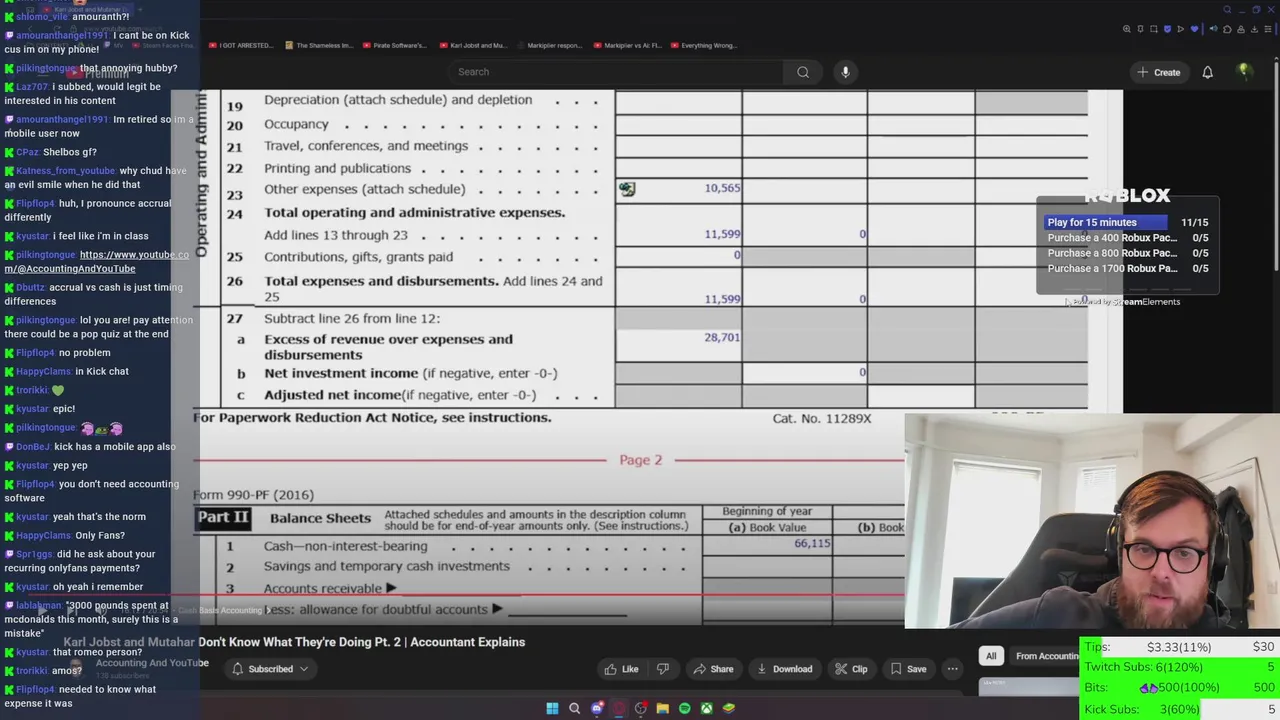This screenshot has width=1280, height=720.
Task: Click the pinboard pin icon in browser toolbar
Action: tap(1141, 29)
